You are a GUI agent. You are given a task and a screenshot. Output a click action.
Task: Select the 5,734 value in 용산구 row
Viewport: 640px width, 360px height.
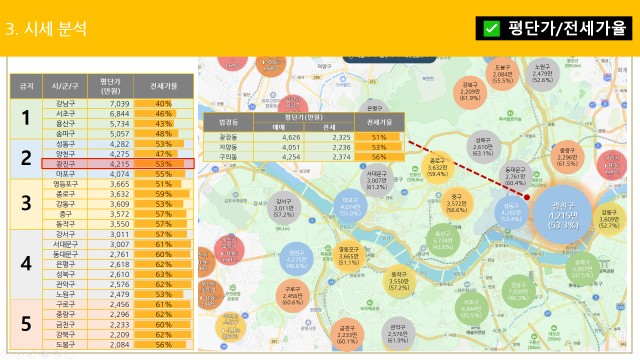tap(119, 124)
